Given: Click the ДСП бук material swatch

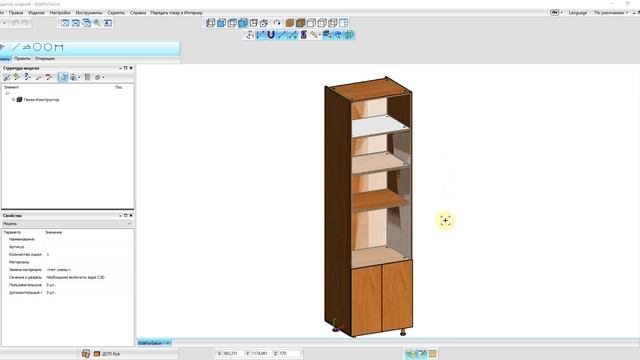Looking at the screenshot, I should (x=97, y=354).
